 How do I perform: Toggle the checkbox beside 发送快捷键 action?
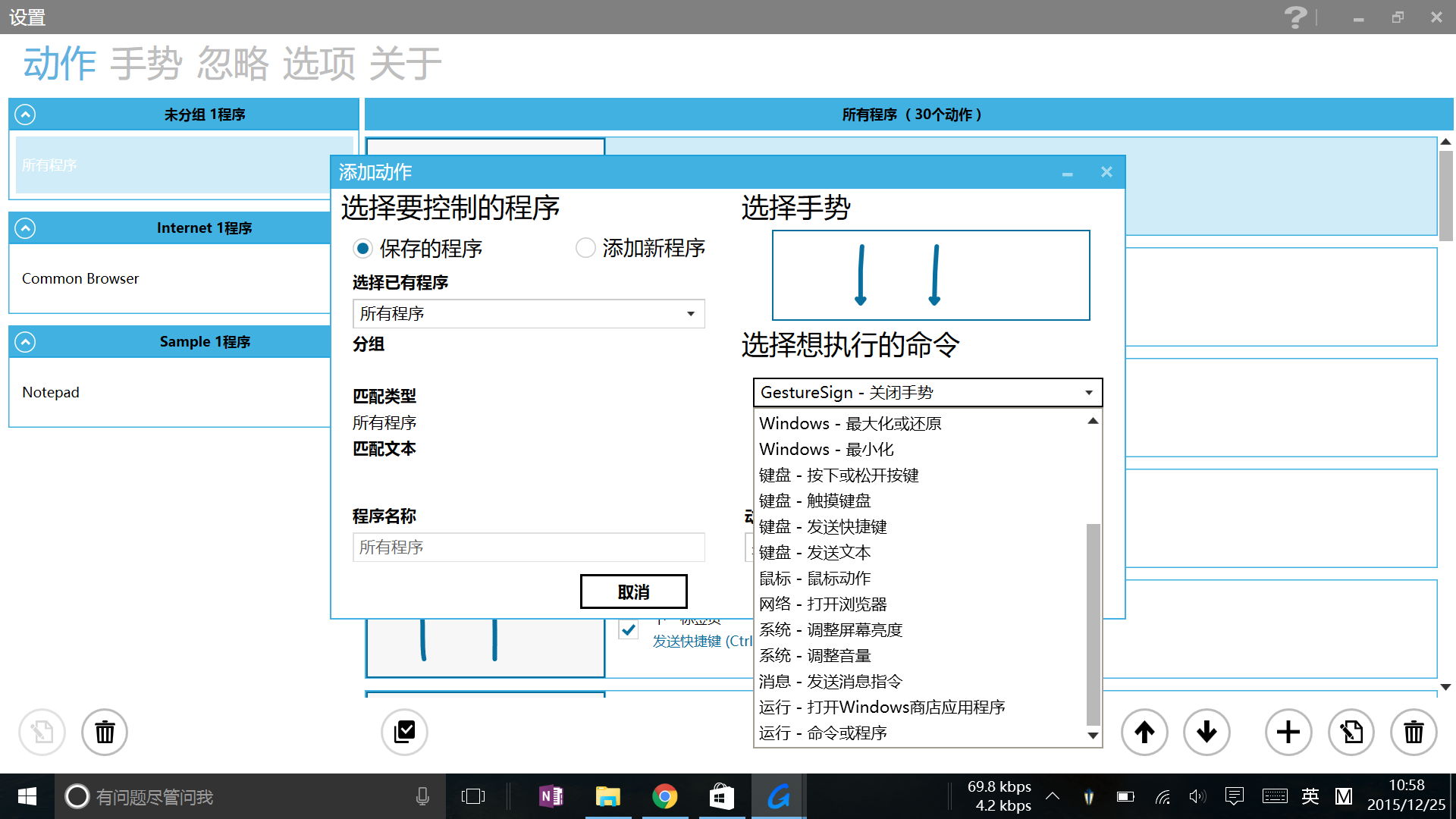pos(629,629)
